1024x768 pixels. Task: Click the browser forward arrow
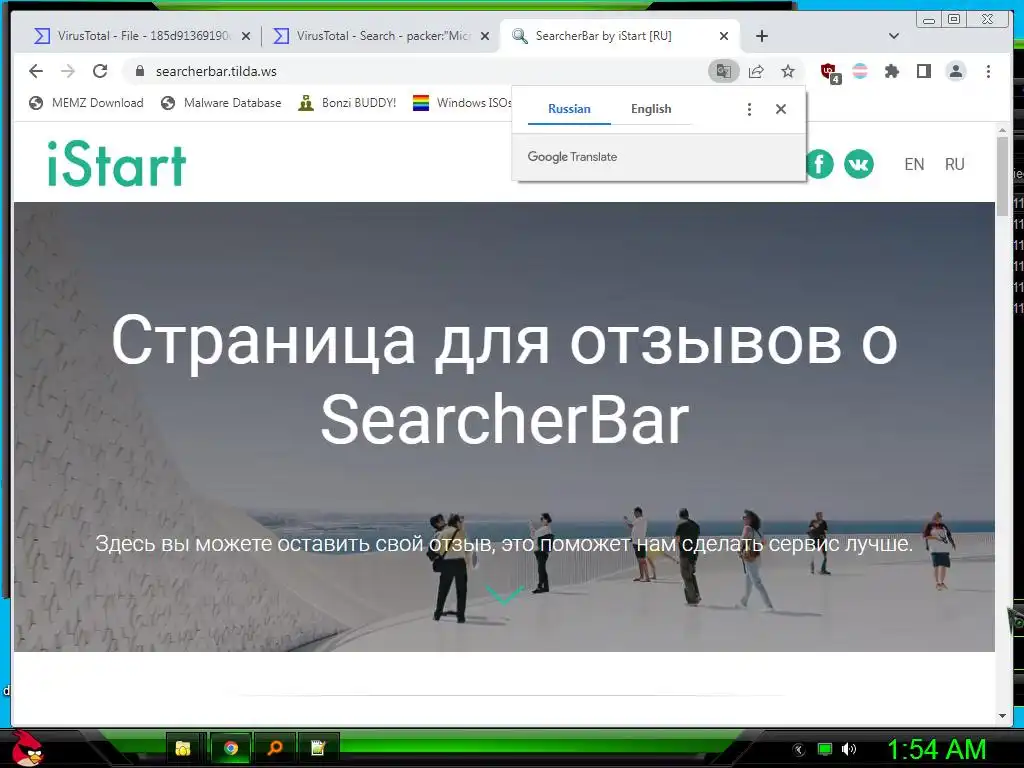[68, 71]
